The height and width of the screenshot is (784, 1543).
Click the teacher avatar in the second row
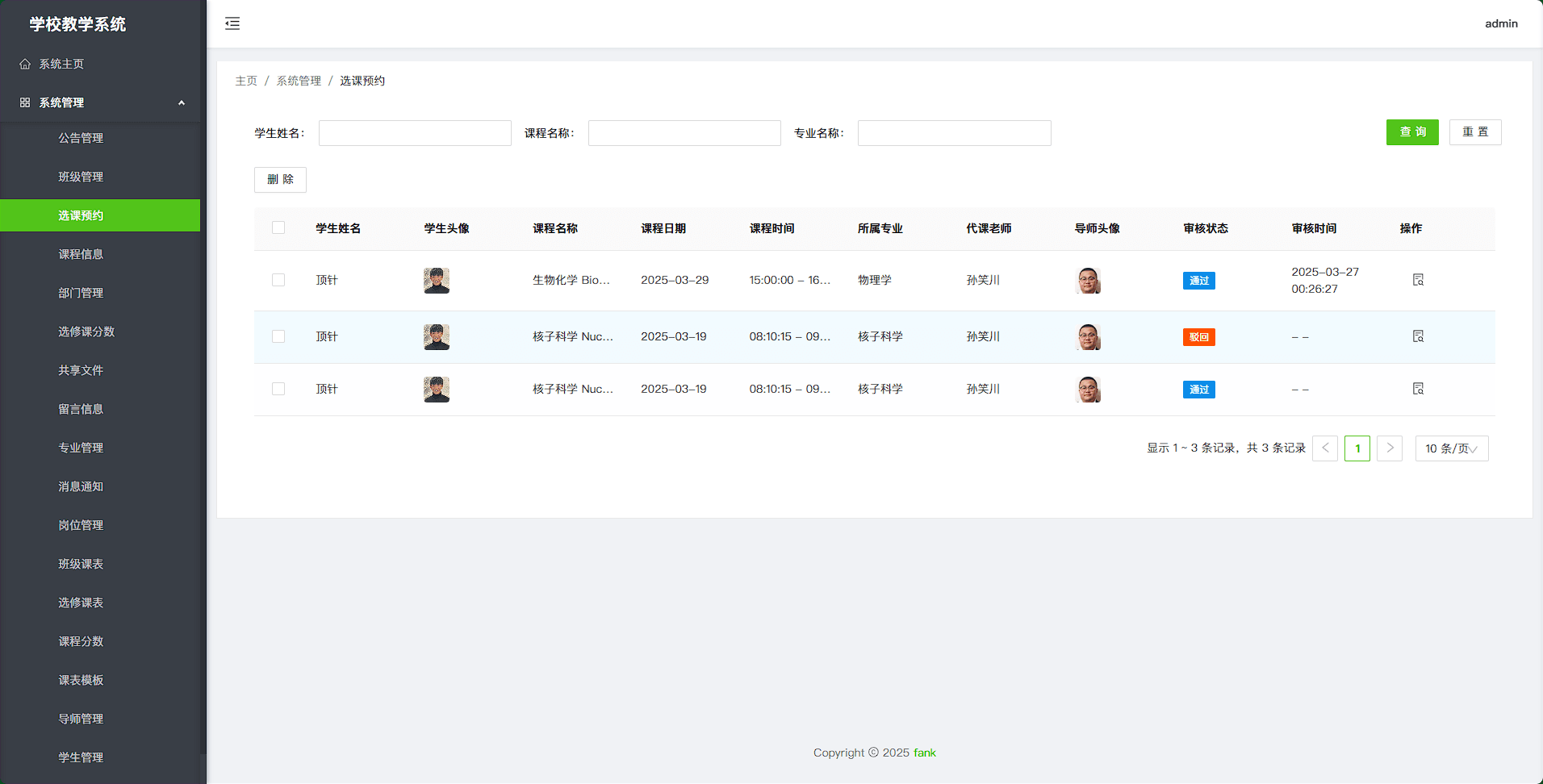tap(1089, 337)
